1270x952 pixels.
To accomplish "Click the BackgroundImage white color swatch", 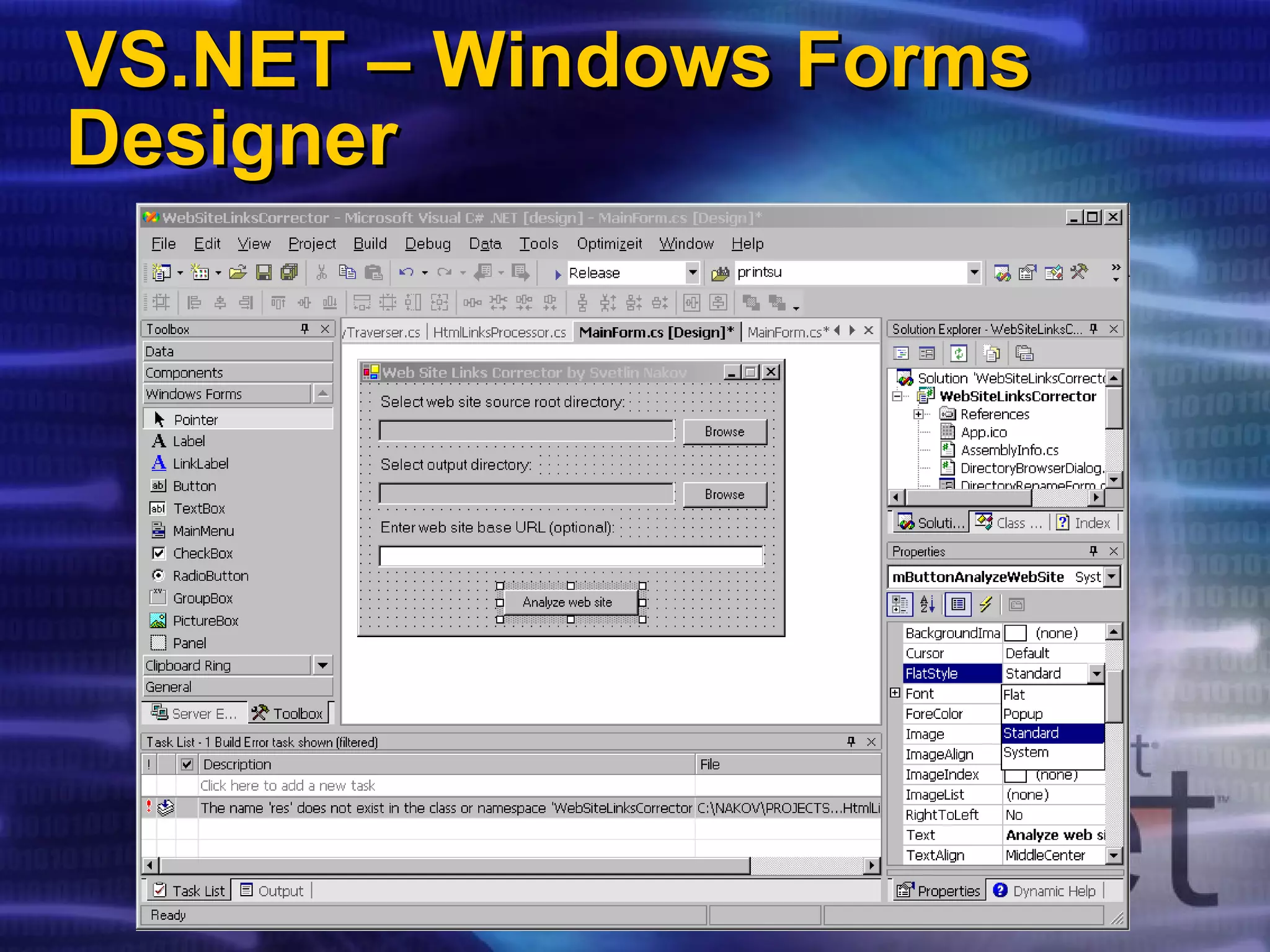I will coord(1016,633).
